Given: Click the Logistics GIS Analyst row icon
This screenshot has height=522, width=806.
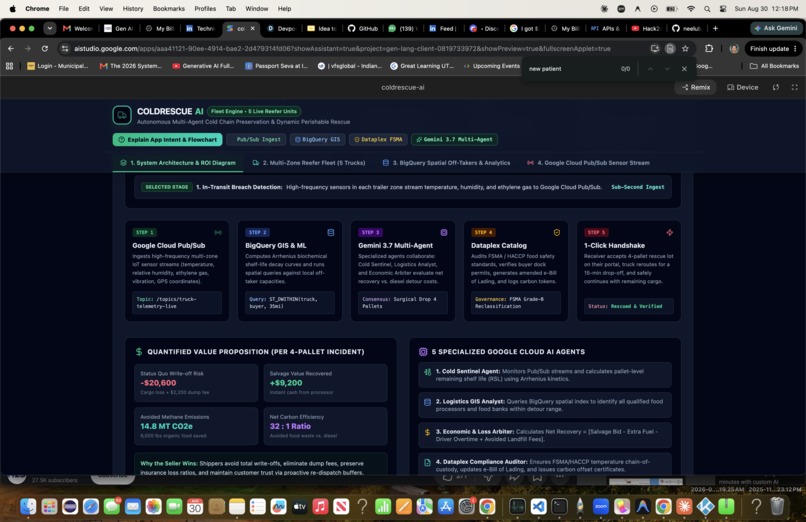Looking at the screenshot, I should [427, 402].
